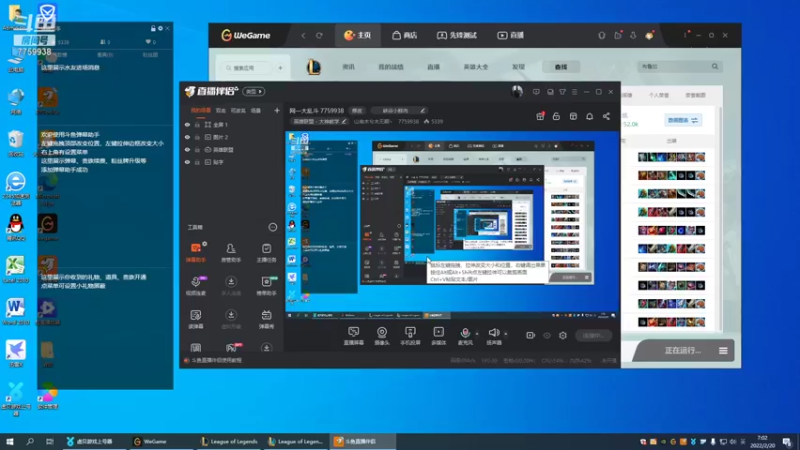Open the PK tool in the toolbox

click(x=231, y=348)
